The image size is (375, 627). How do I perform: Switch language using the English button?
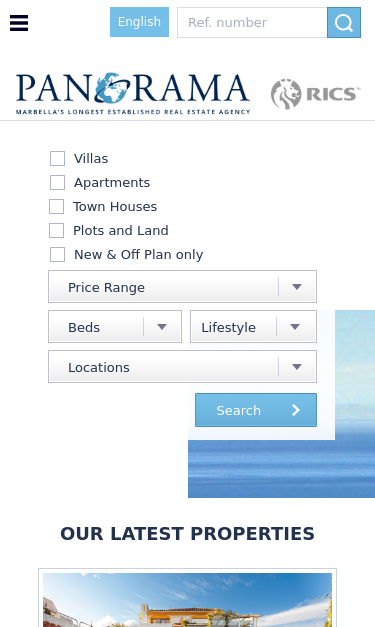(139, 22)
